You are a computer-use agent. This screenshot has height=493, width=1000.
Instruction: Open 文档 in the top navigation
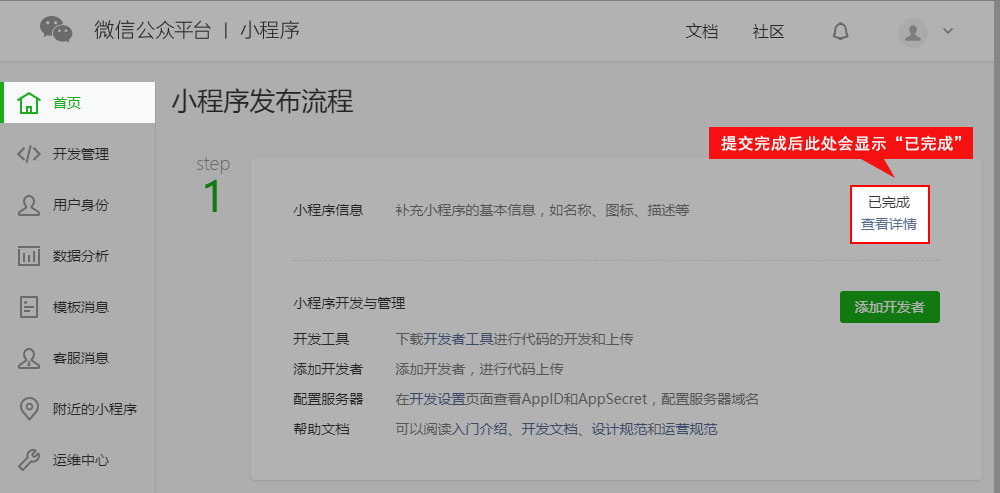coord(702,31)
